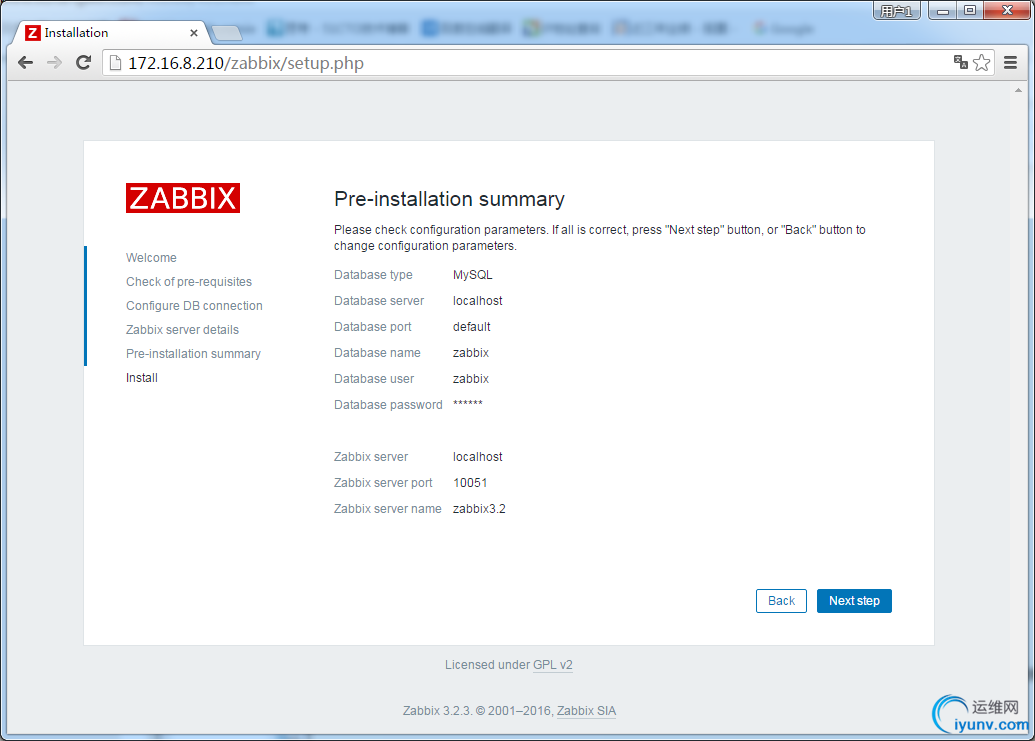Click the 'Database type' label
The height and width of the screenshot is (741, 1035).
(373, 275)
